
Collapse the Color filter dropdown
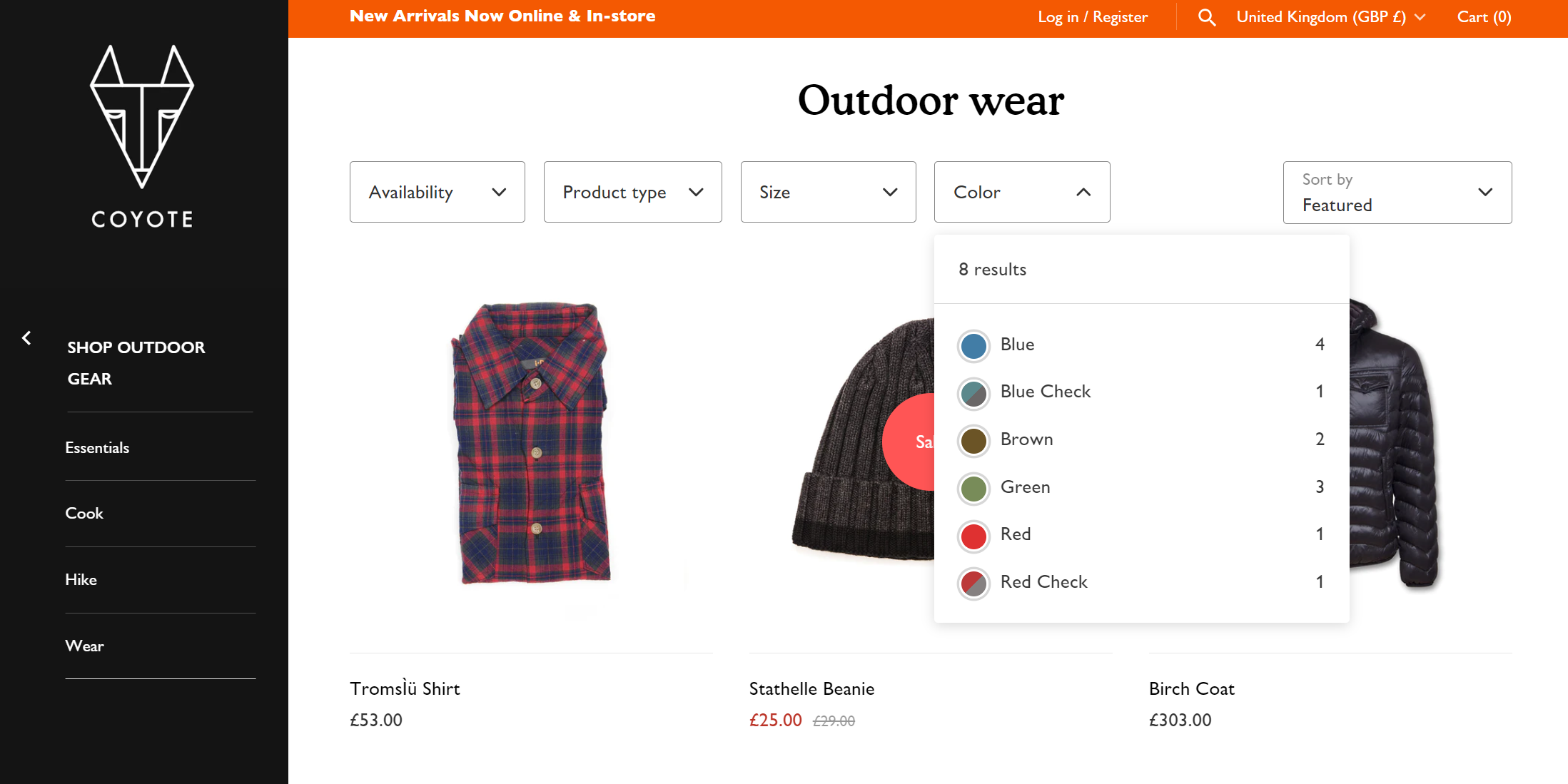click(x=1022, y=192)
